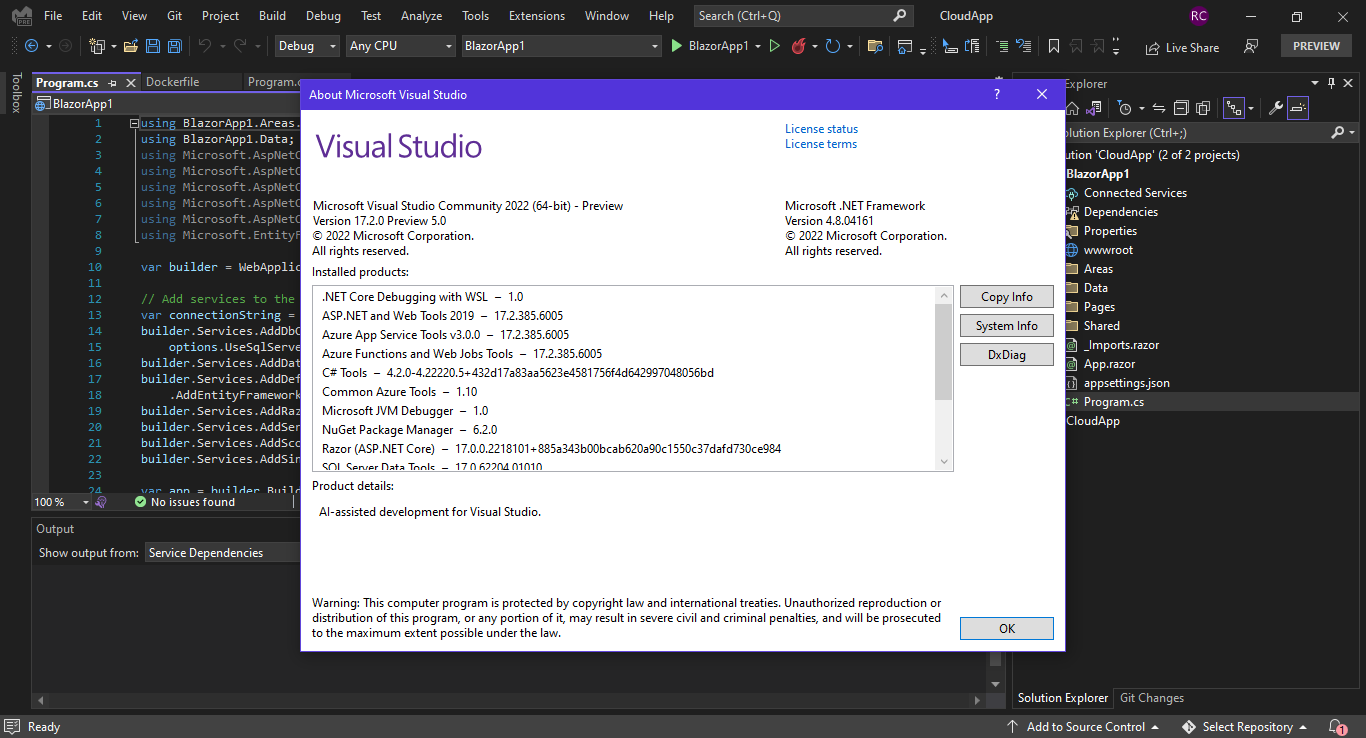This screenshot has height=738, width=1366.
Task: Open the File menu
Action: (53, 16)
